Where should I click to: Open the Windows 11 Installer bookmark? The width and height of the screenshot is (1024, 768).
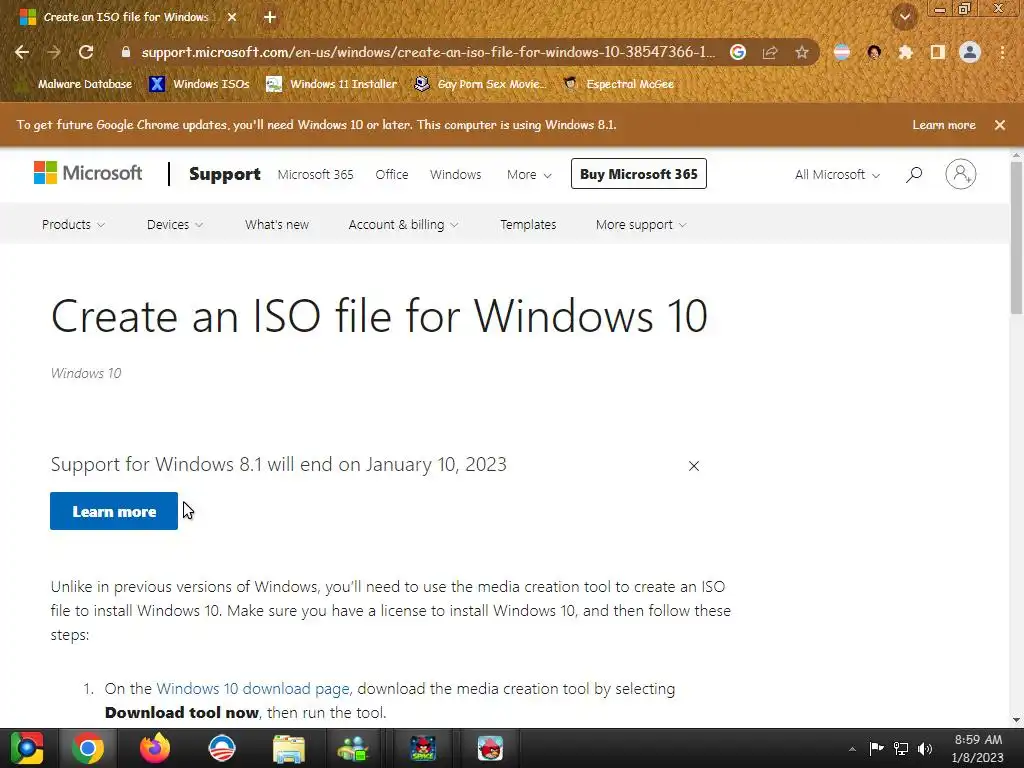[x=332, y=84]
